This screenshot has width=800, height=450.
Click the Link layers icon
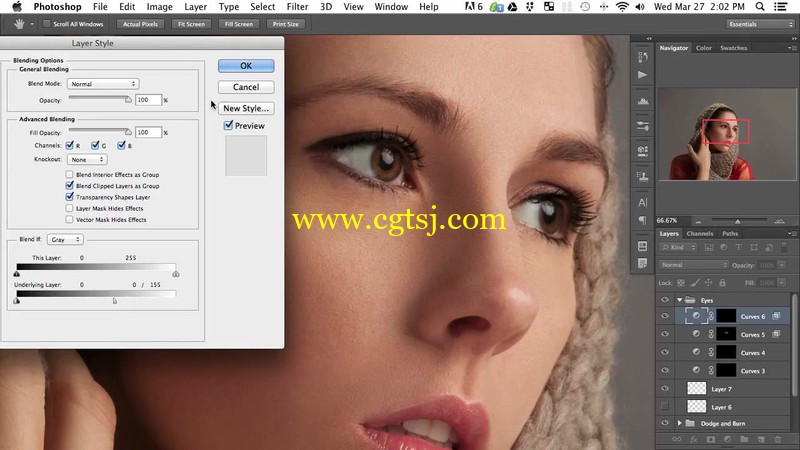coord(677,439)
